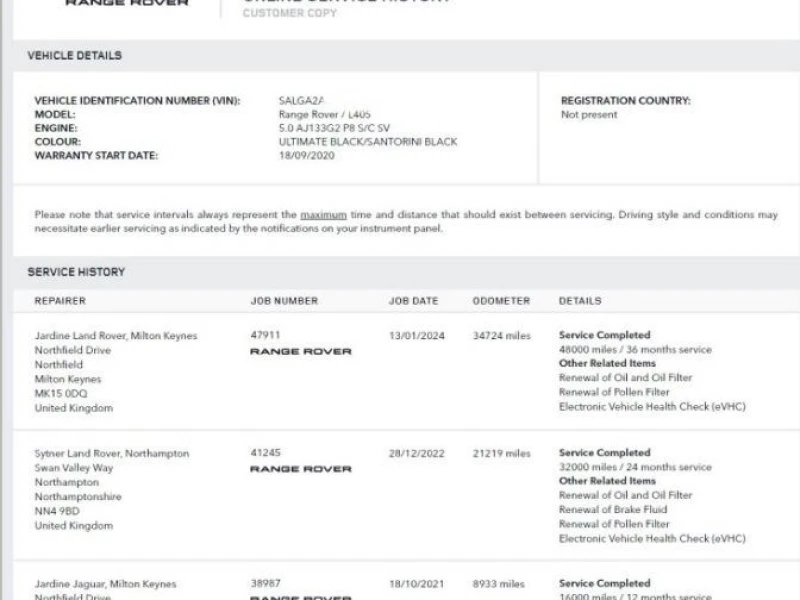Click the 'REPAIRER' column header

click(60, 301)
